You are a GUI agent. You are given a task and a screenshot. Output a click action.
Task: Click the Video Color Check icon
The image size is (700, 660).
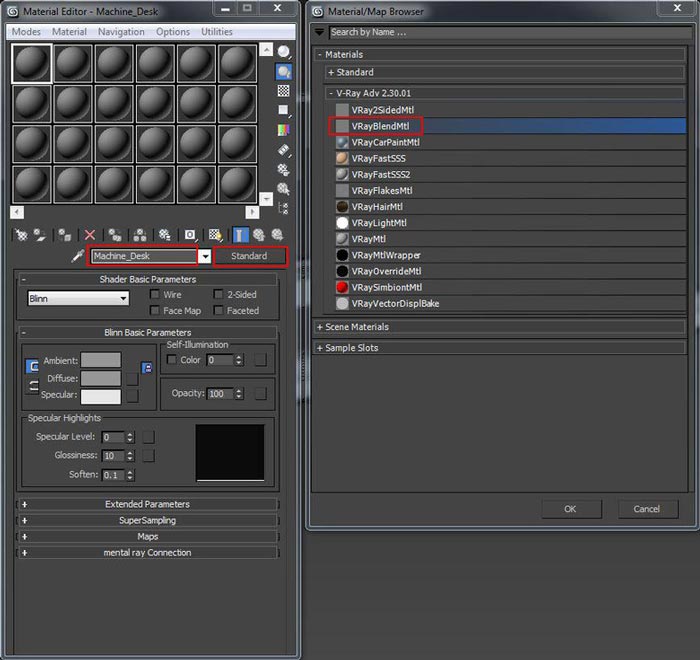click(x=283, y=130)
